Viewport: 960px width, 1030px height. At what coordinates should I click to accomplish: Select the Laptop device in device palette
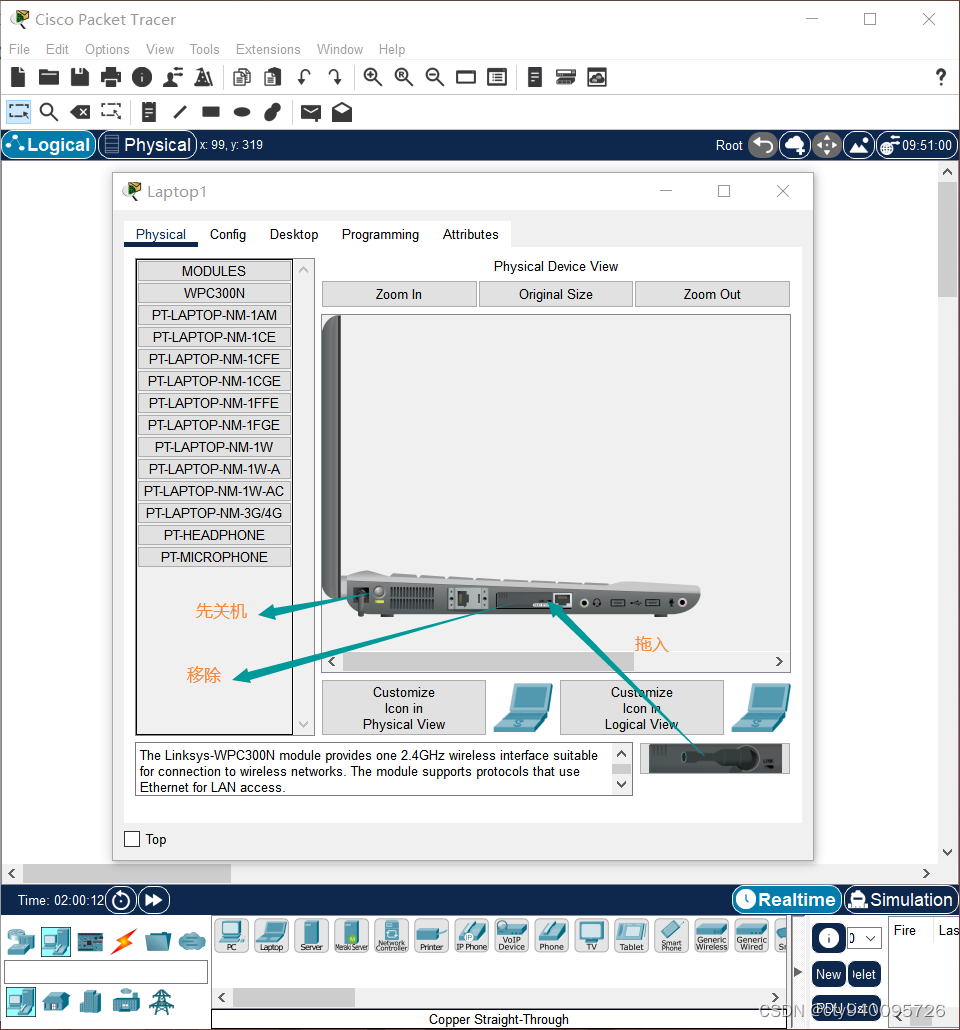271,935
